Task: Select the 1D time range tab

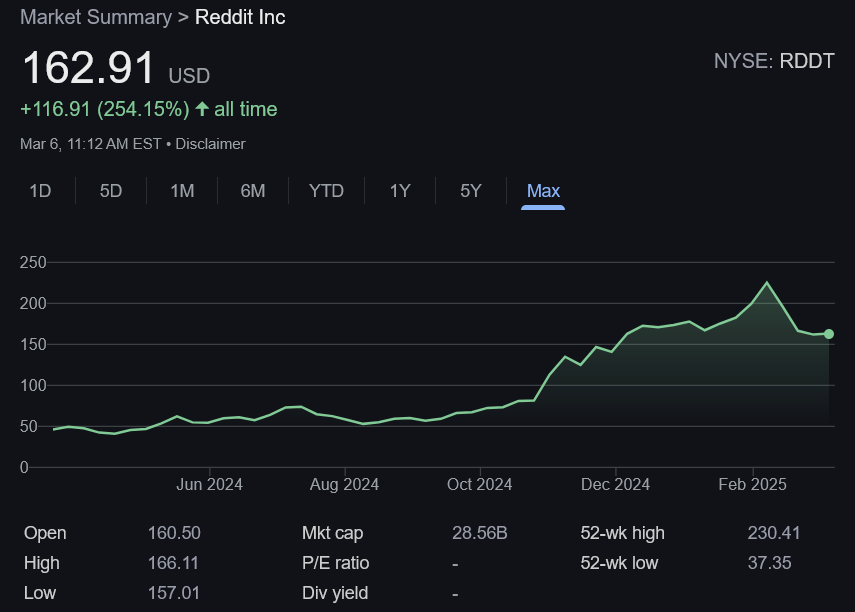Action: (x=40, y=191)
